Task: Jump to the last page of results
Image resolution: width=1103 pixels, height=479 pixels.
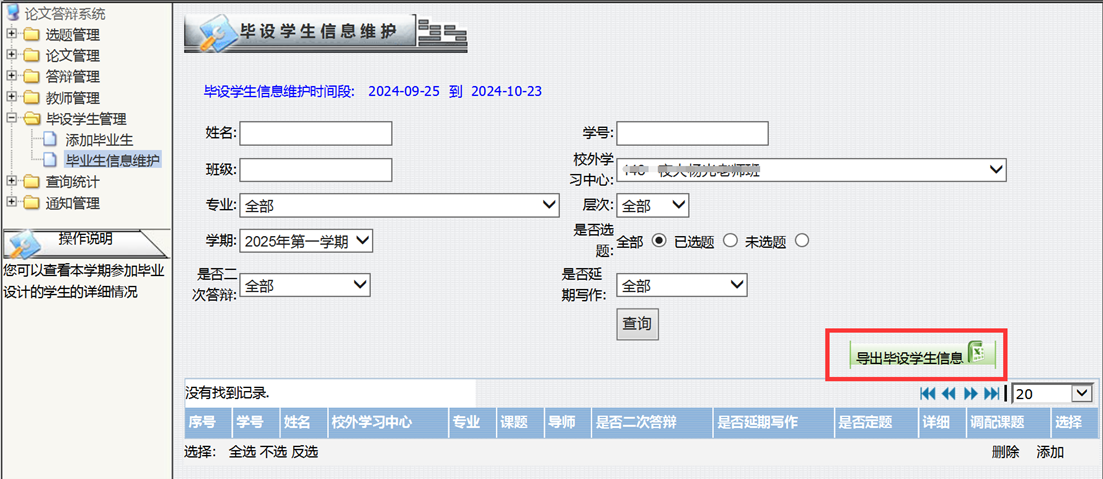Action: (x=991, y=394)
